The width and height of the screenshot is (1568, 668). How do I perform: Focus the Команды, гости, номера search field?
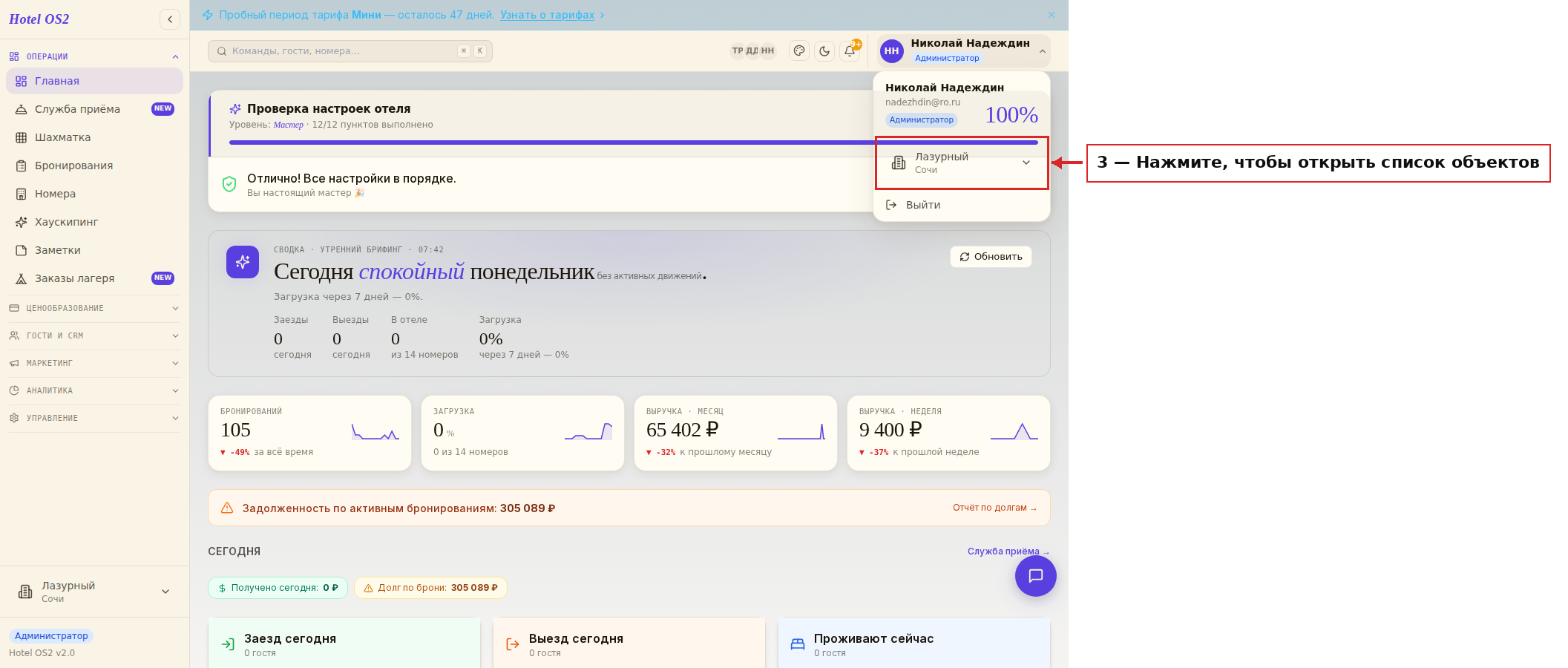350,51
